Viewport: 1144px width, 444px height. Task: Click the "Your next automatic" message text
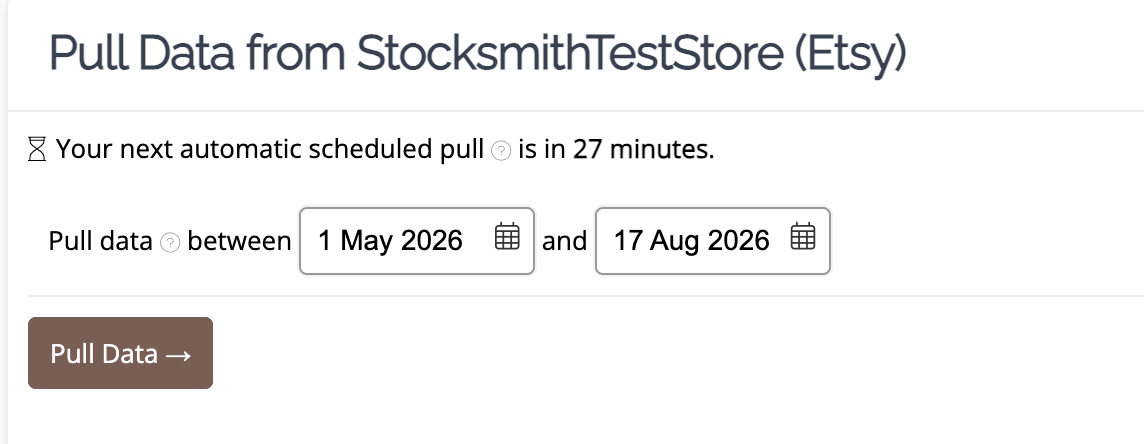179,149
